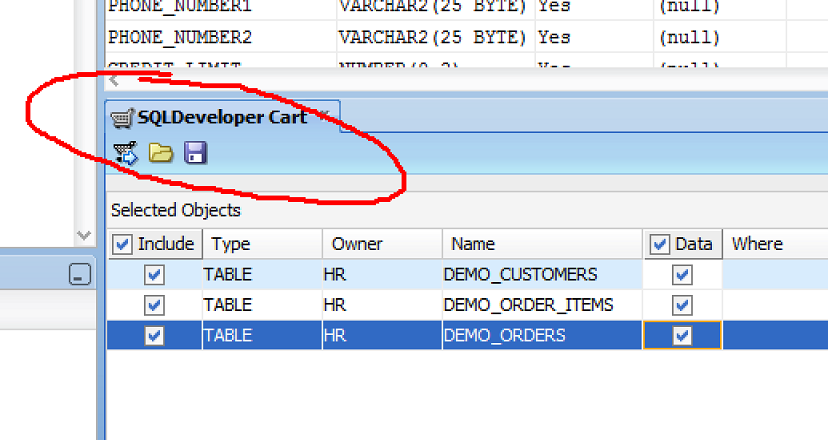Toggle the Data header checkbox
This screenshot has height=440, width=828.
pos(660,245)
